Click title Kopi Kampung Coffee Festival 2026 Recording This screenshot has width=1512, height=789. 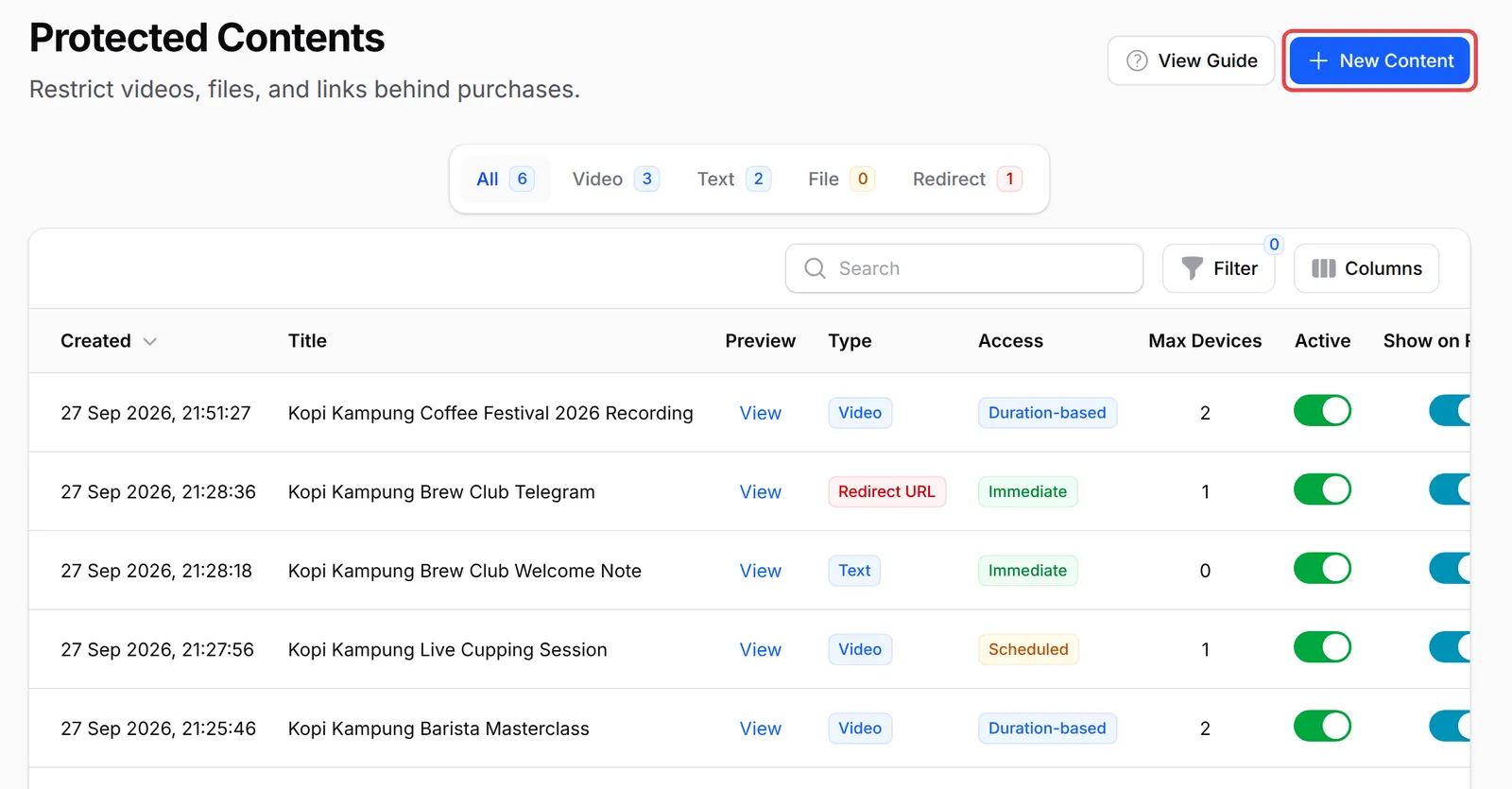[x=490, y=413]
